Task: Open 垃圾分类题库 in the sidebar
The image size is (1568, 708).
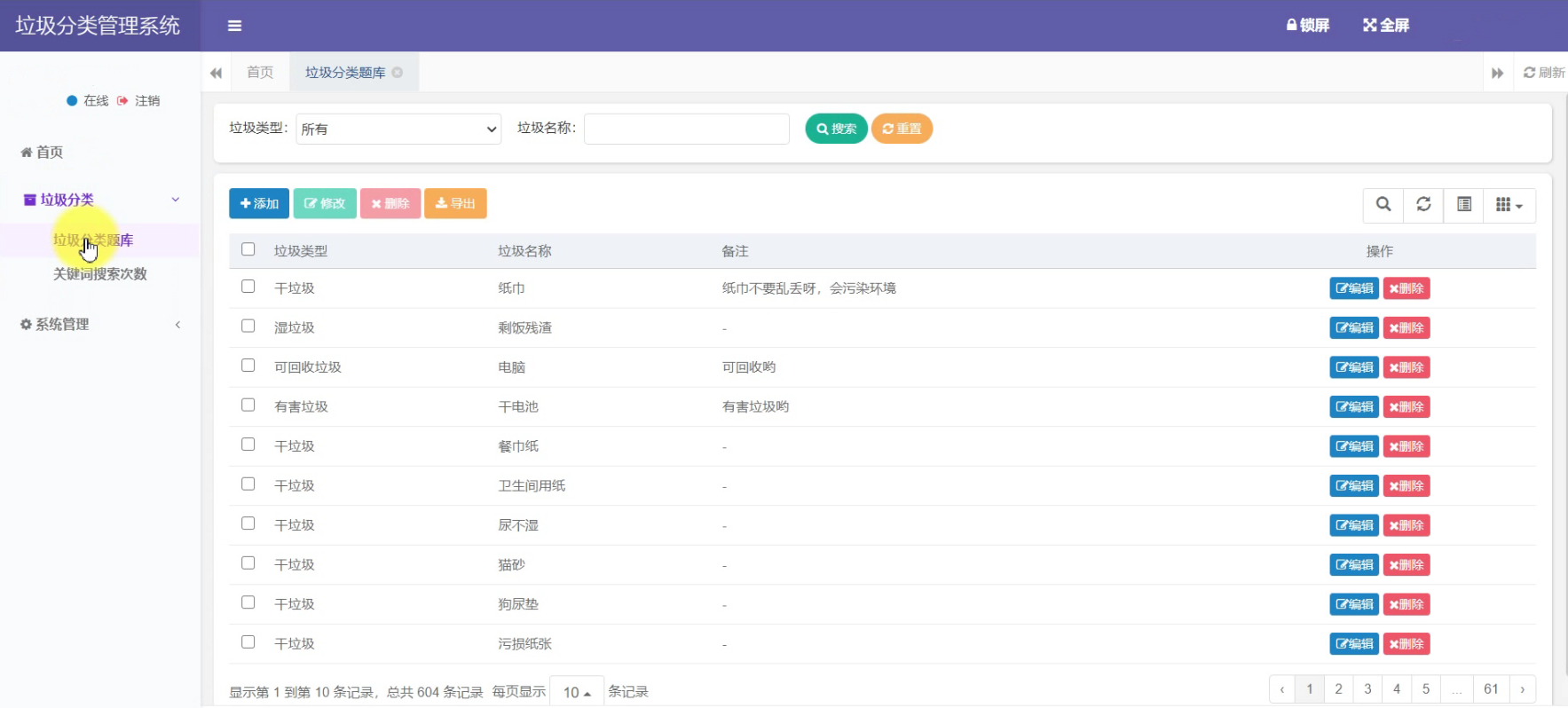Action: [x=93, y=240]
